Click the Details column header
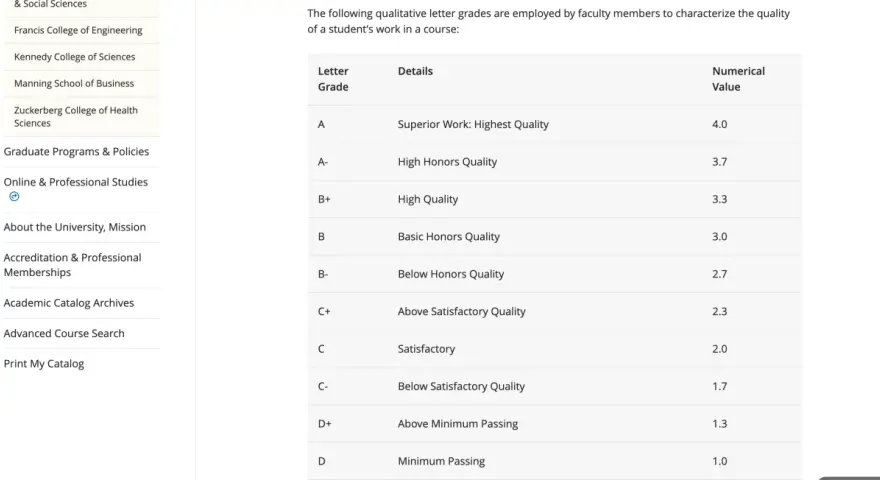This screenshot has height=480, width=880. [x=415, y=71]
